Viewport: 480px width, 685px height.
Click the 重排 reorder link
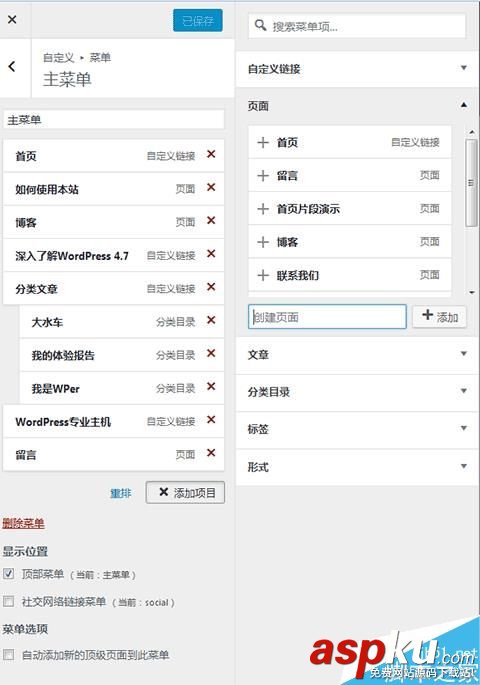pyautogui.click(x=121, y=493)
